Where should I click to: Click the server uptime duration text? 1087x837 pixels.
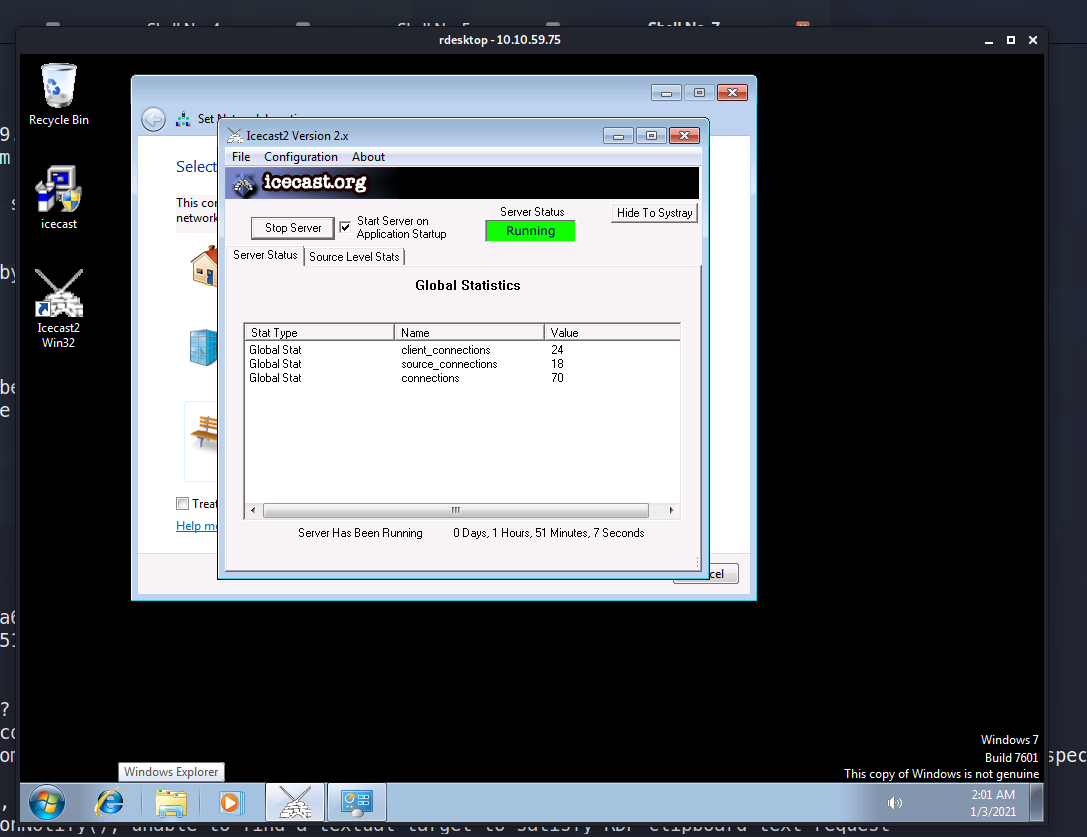point(548,533)
